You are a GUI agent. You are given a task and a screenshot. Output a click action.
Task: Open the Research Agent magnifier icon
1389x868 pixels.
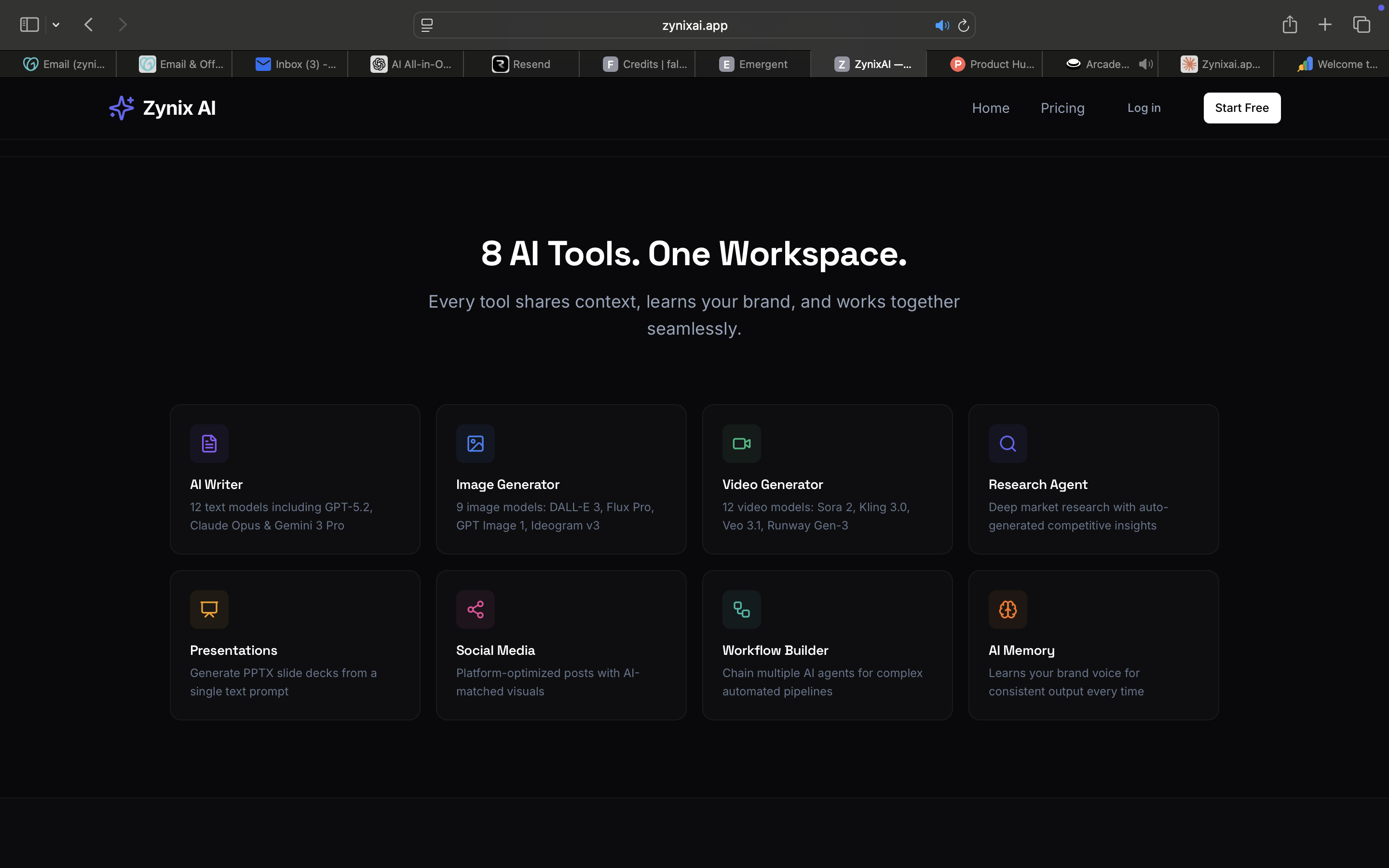1008,443
